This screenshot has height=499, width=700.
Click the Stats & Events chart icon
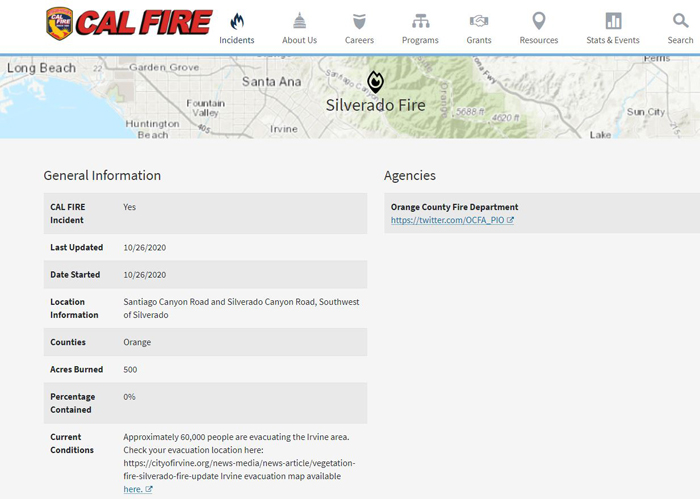(613, 21)
